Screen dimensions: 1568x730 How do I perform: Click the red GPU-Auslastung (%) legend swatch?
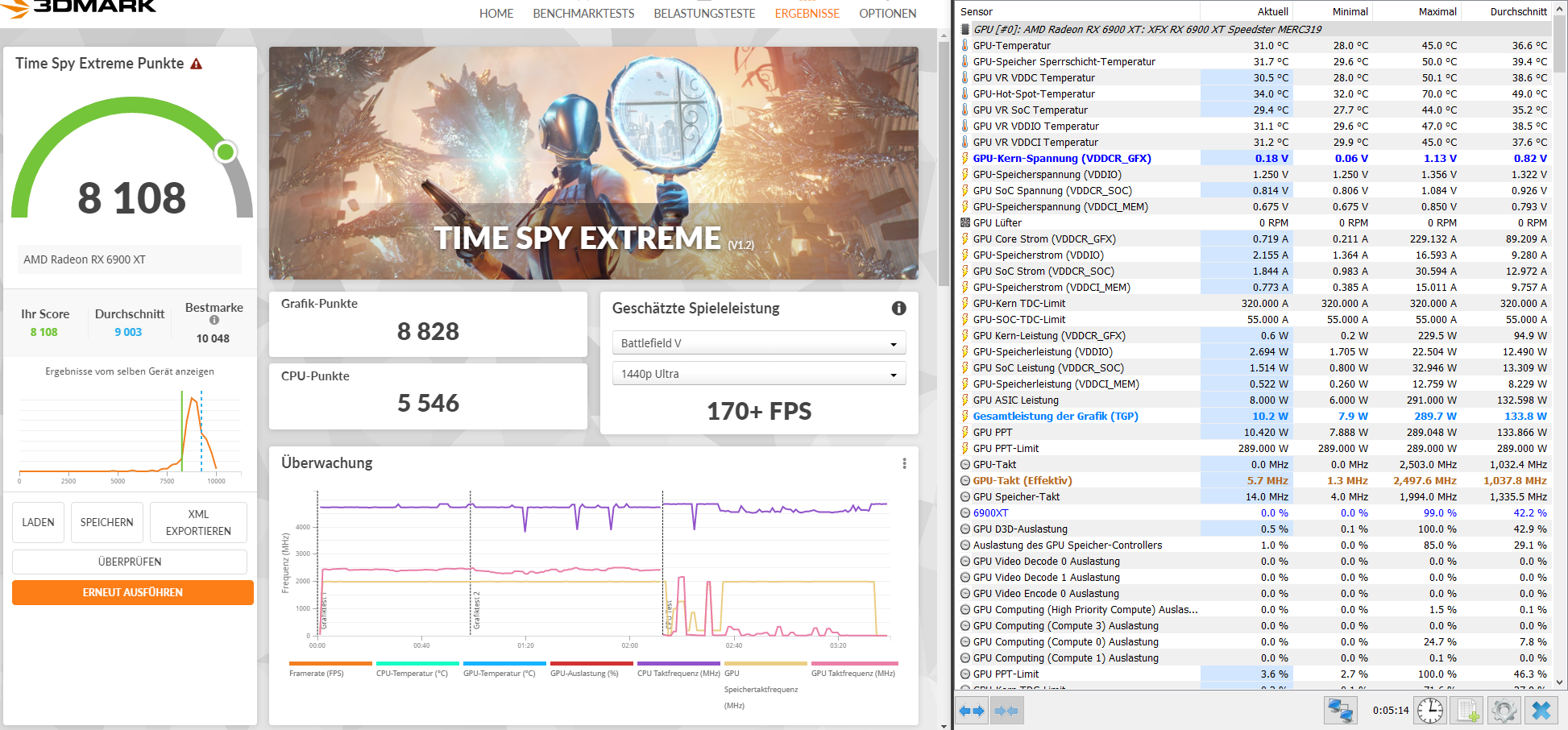[x=591, y=664]
